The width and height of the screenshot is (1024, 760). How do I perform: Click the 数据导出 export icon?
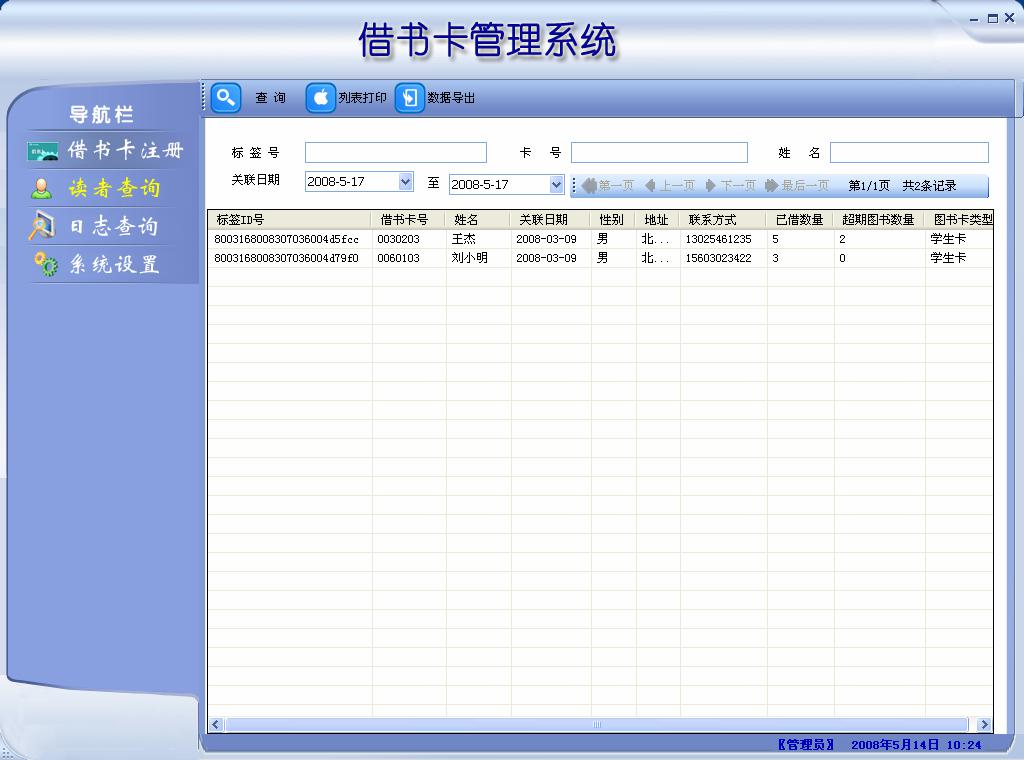410,98
